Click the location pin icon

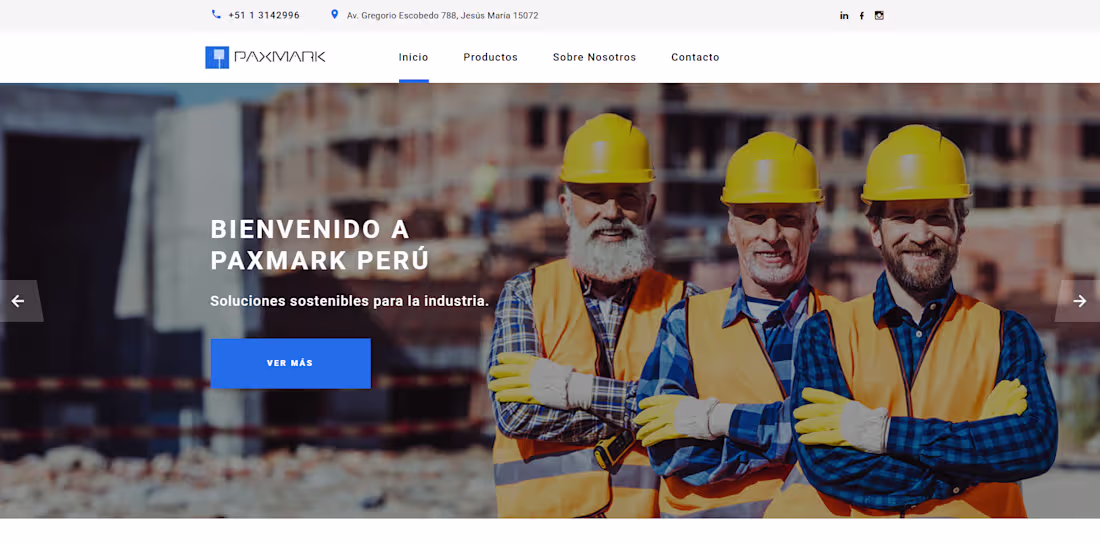point(335,14)
